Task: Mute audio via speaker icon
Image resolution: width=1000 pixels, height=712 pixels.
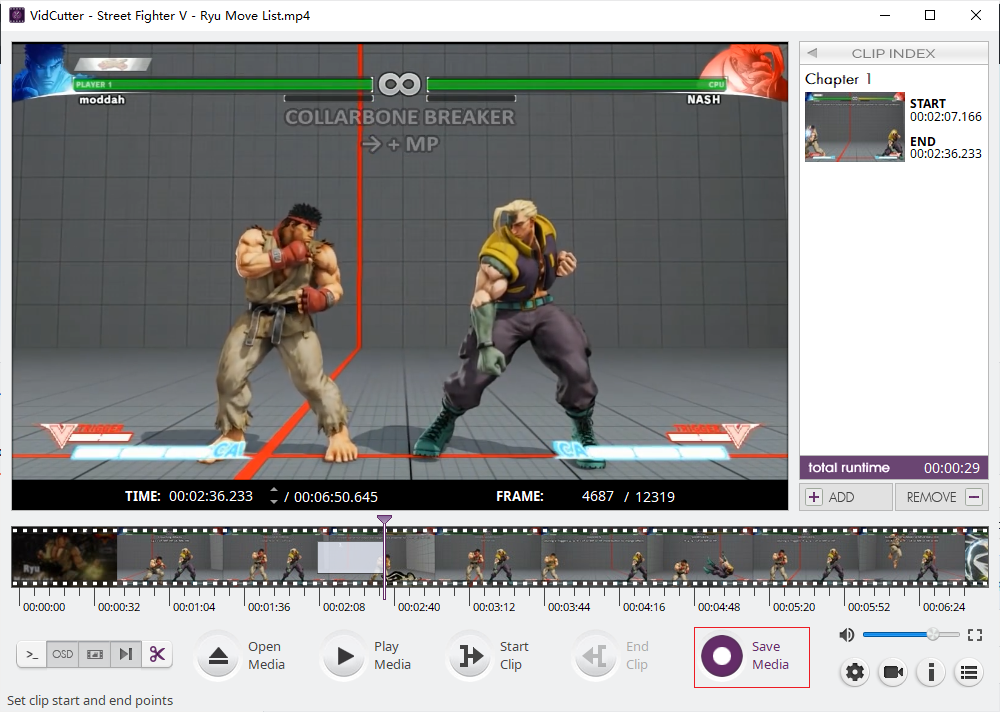Action: pos(846,634)
